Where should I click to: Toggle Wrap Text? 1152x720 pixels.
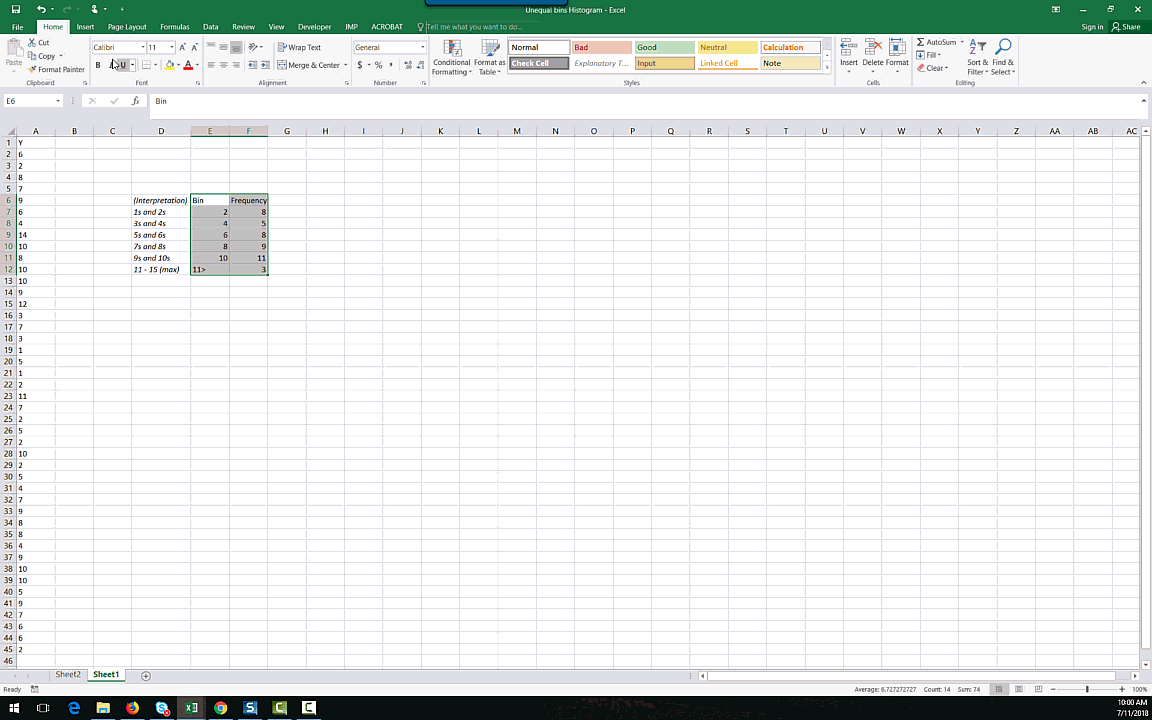click(x=299, y=47)
